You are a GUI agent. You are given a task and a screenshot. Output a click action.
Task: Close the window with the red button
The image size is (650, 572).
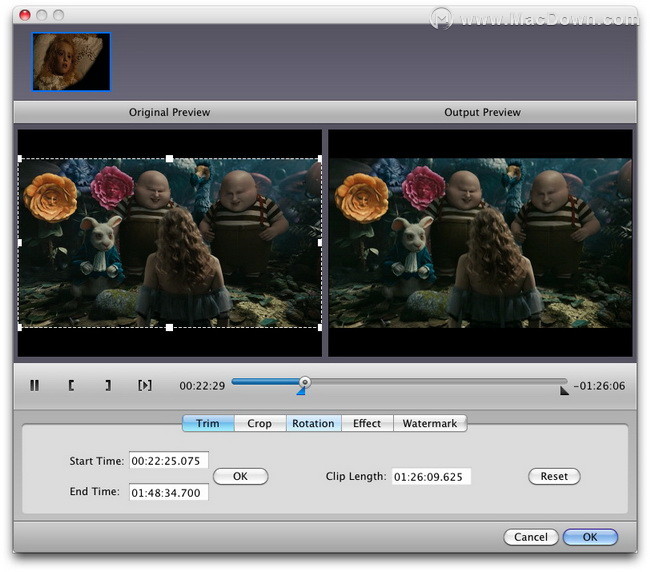coord(25,15)
